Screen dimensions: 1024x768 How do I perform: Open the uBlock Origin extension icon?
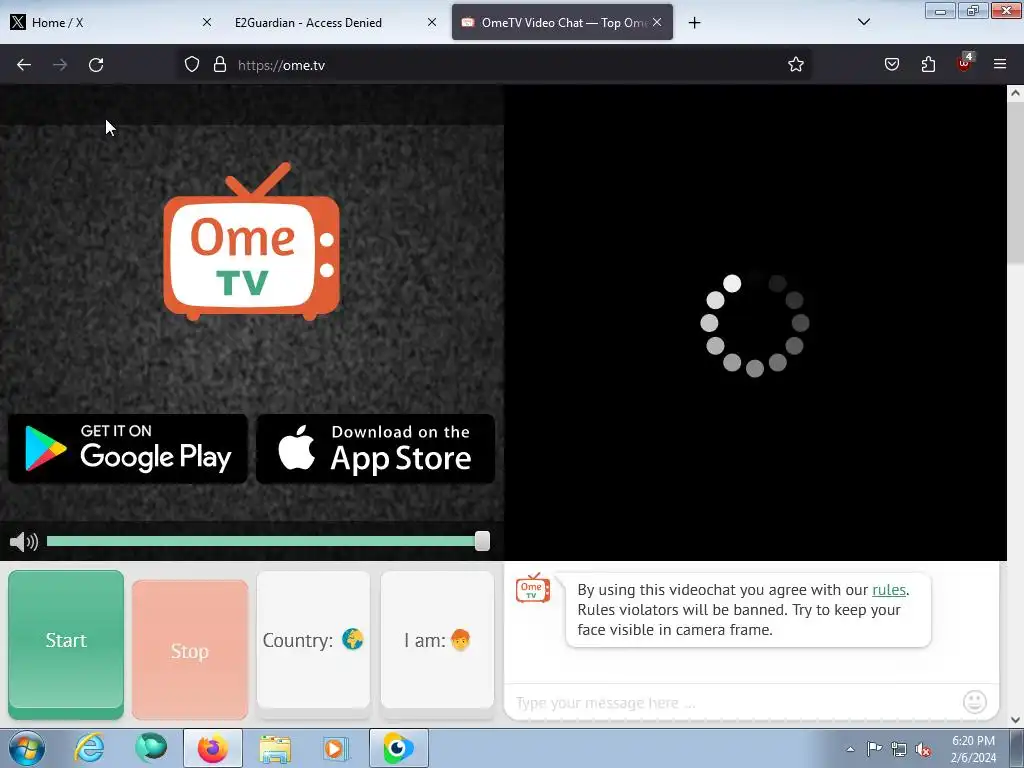coord(965,63)
